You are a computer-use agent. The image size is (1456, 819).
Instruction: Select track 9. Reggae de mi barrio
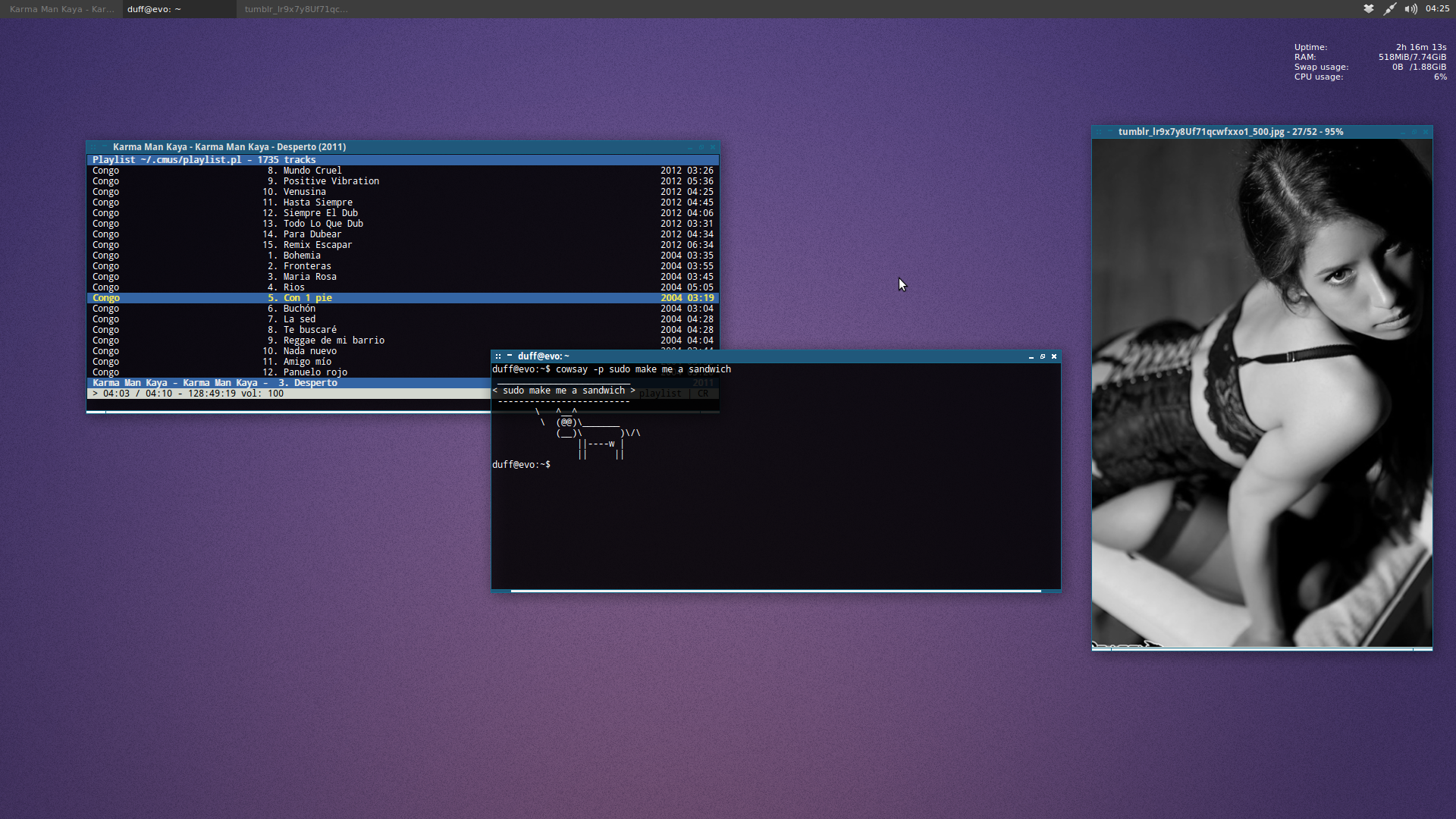[x=403, y=340]
